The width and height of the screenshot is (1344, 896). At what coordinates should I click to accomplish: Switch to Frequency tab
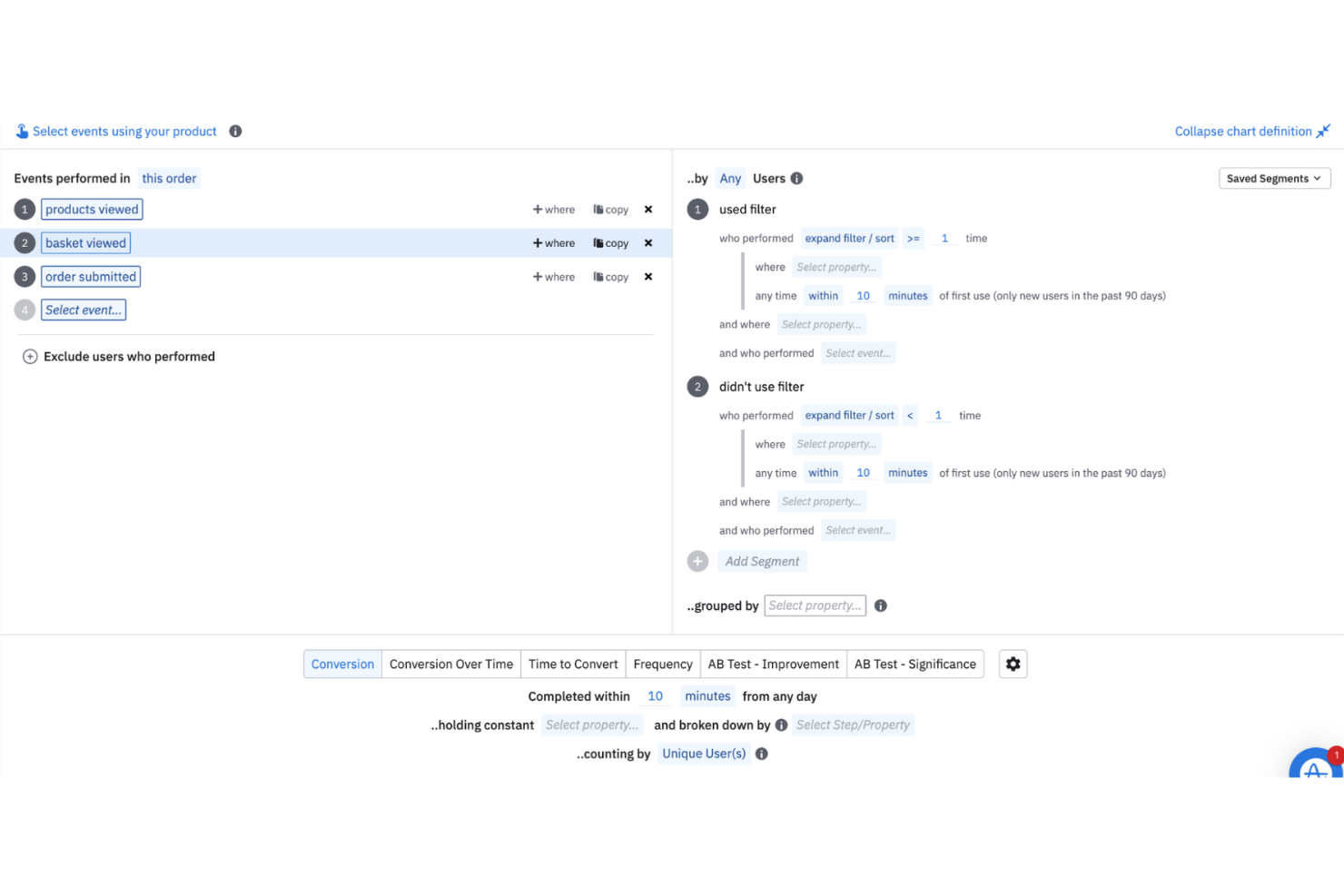(x=663, y=664)
